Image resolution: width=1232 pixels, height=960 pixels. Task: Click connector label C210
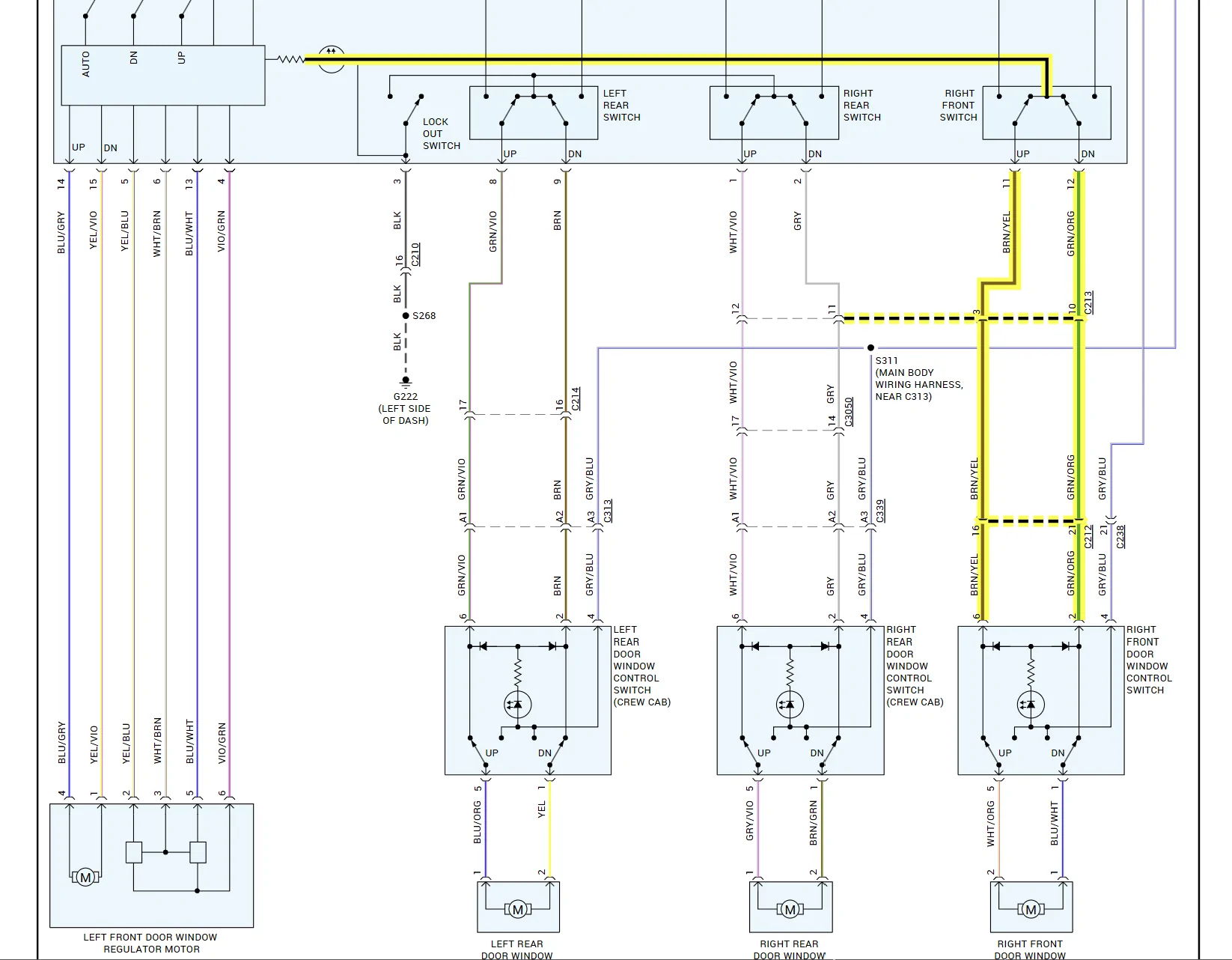tap(416, 255)
